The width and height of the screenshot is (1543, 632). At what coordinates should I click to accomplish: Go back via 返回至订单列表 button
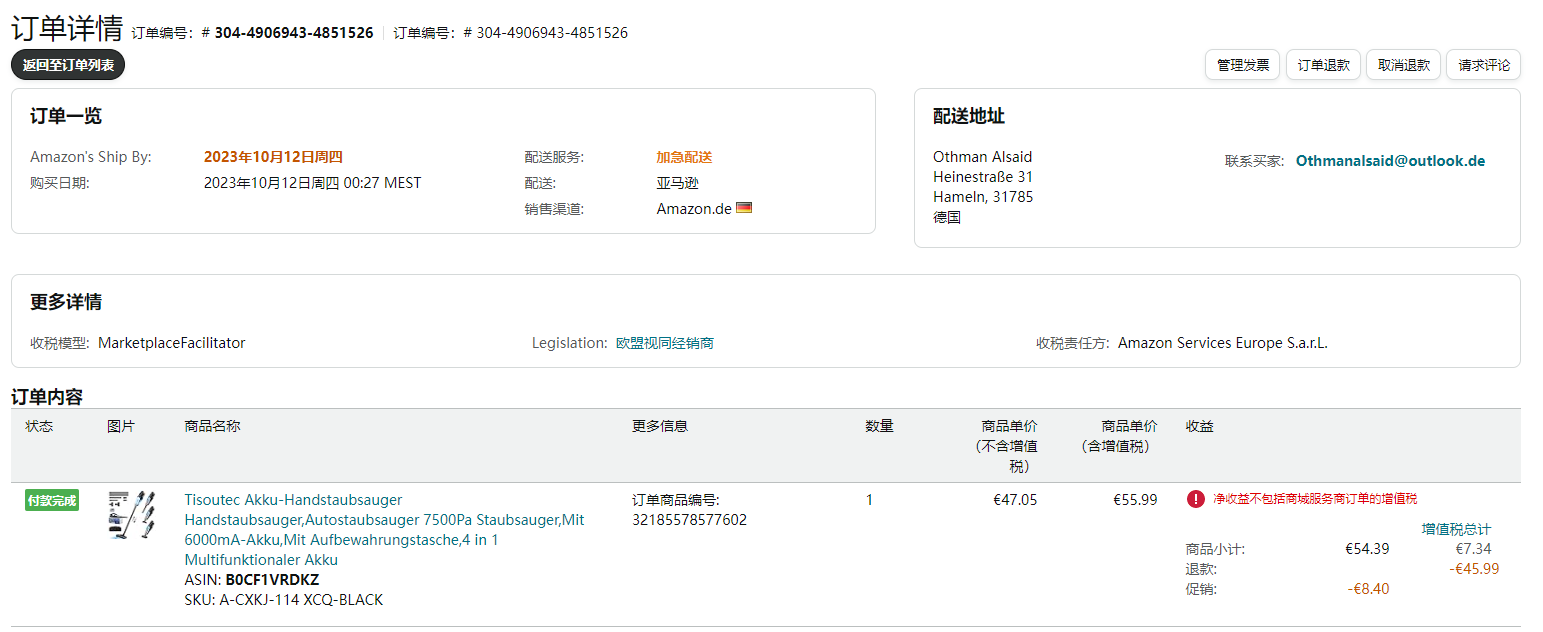click(x=68, y=65)
